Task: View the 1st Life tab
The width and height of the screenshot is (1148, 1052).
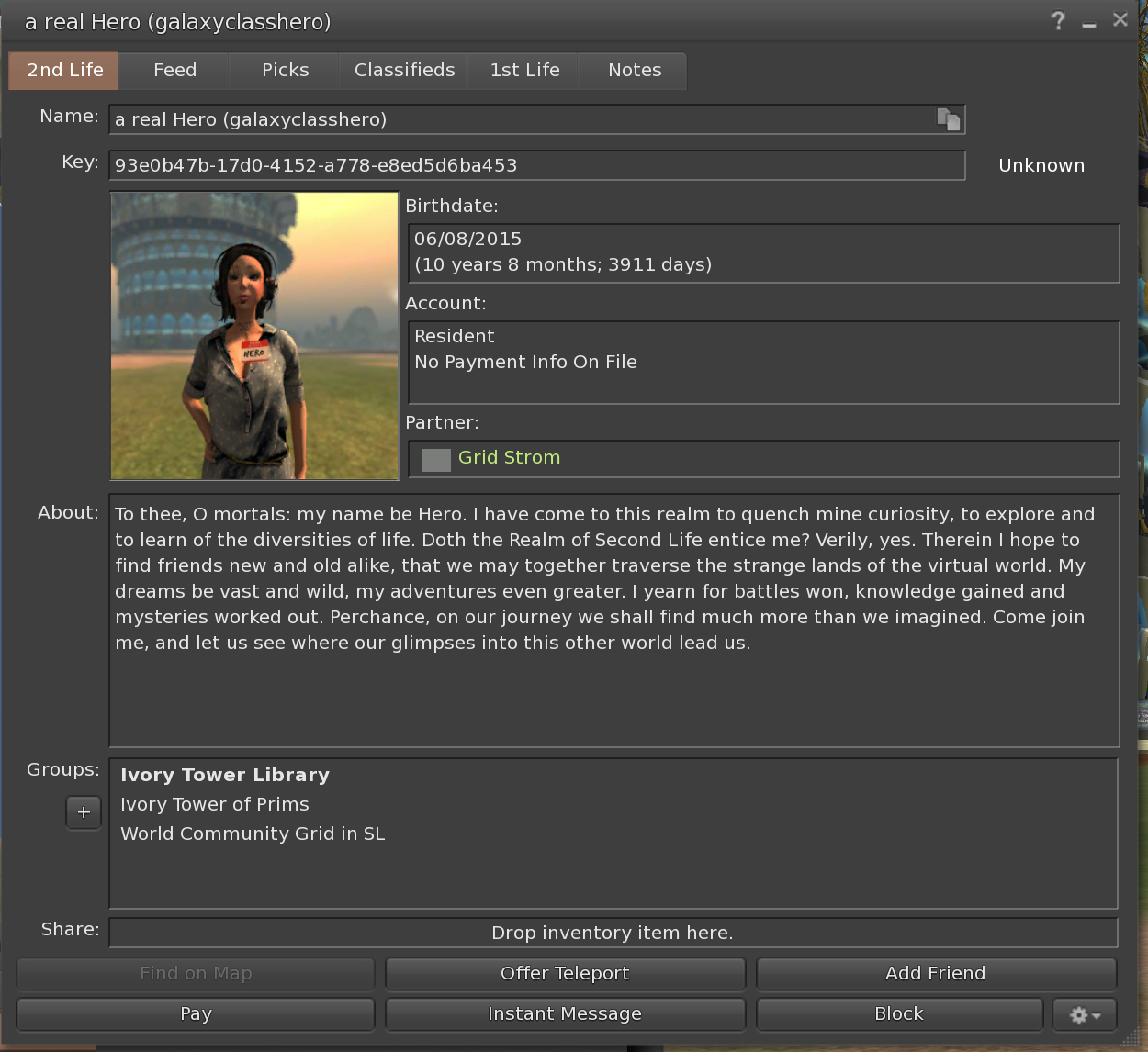Action: tap(524, 71)
